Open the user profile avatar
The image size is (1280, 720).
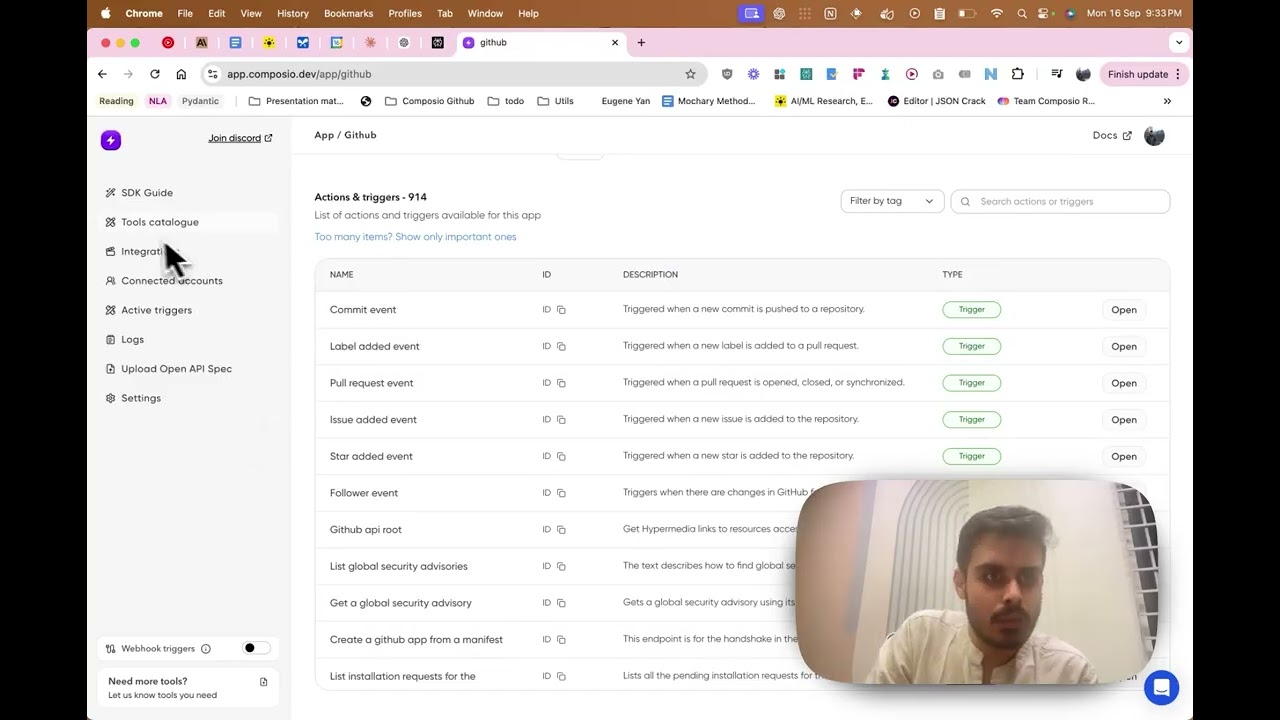(x=1154, y=136)
